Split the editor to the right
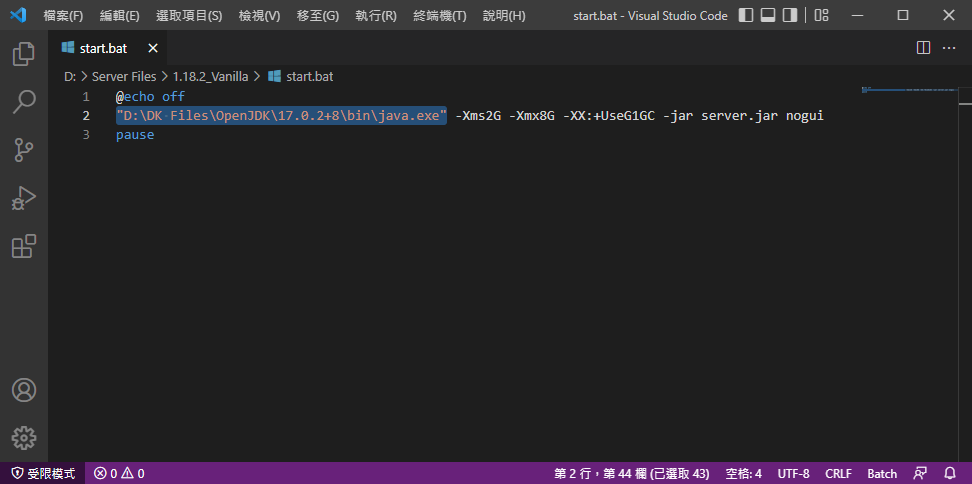The height and width of the screenshot is (484, 972). [x=923, y=48]
